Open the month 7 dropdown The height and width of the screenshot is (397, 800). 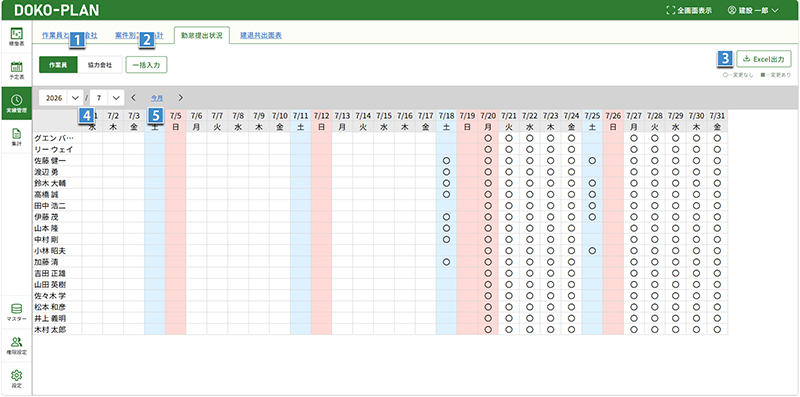pos(107,97)
